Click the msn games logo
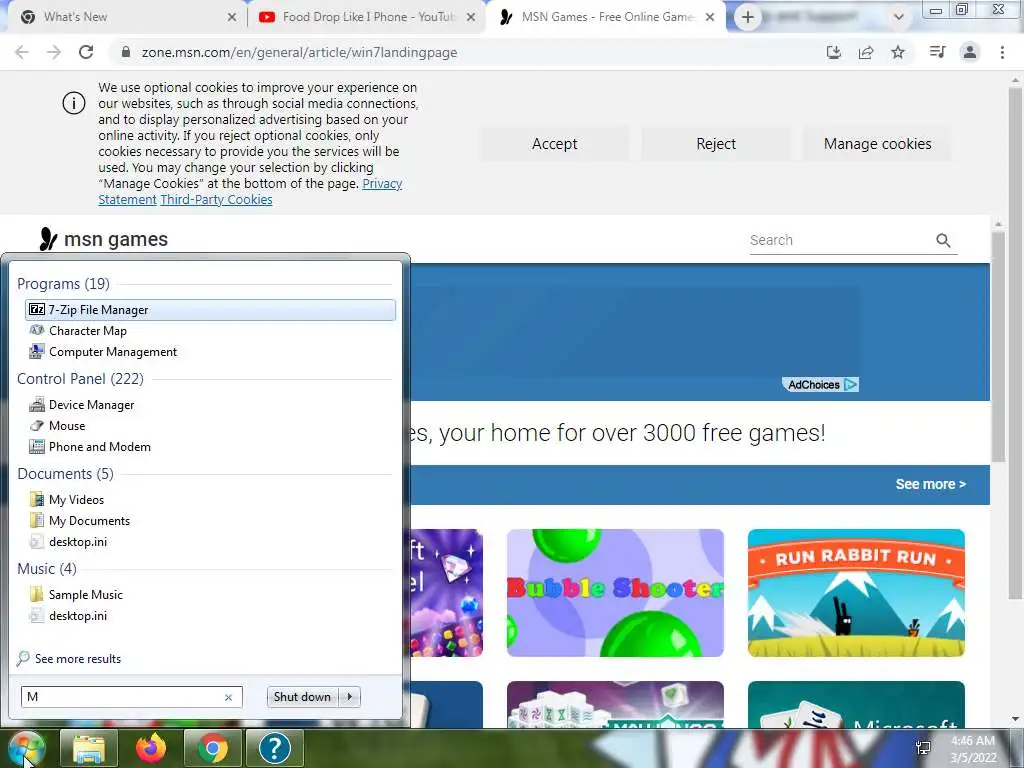1024x768 pixels. (x=103, y=239)
